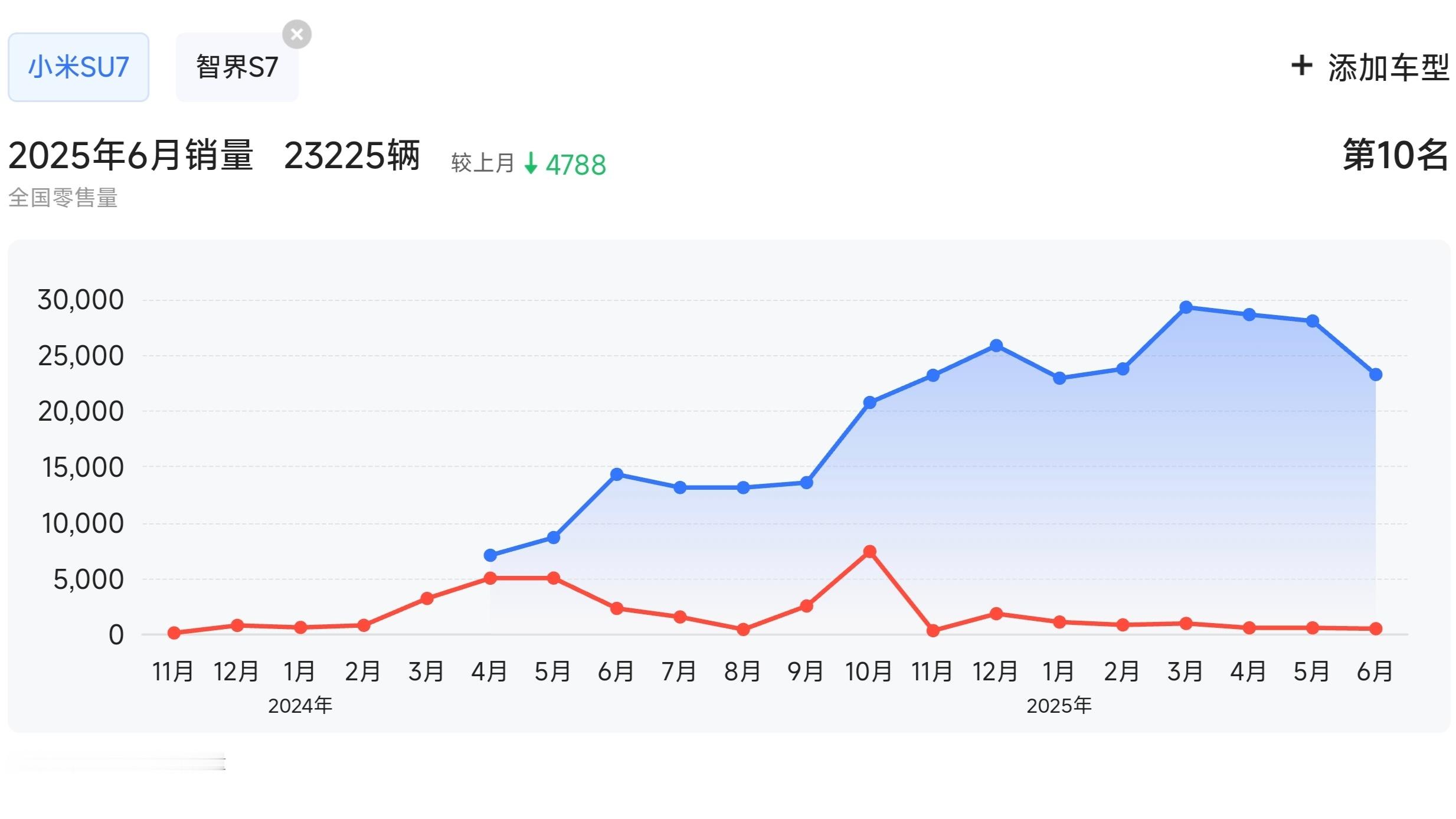Click the plus icon beside 添加车型
Screen dimensions: 1456x819
[1301, 65]
